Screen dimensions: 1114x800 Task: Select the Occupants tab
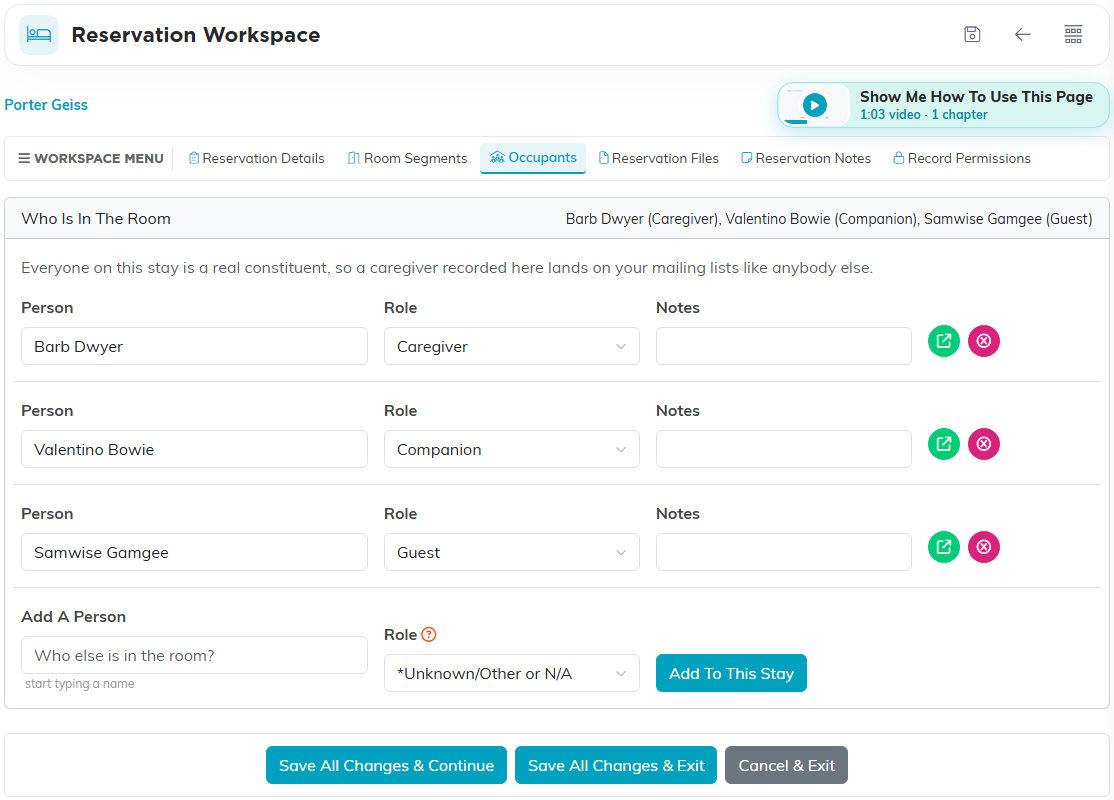[533, 158]
